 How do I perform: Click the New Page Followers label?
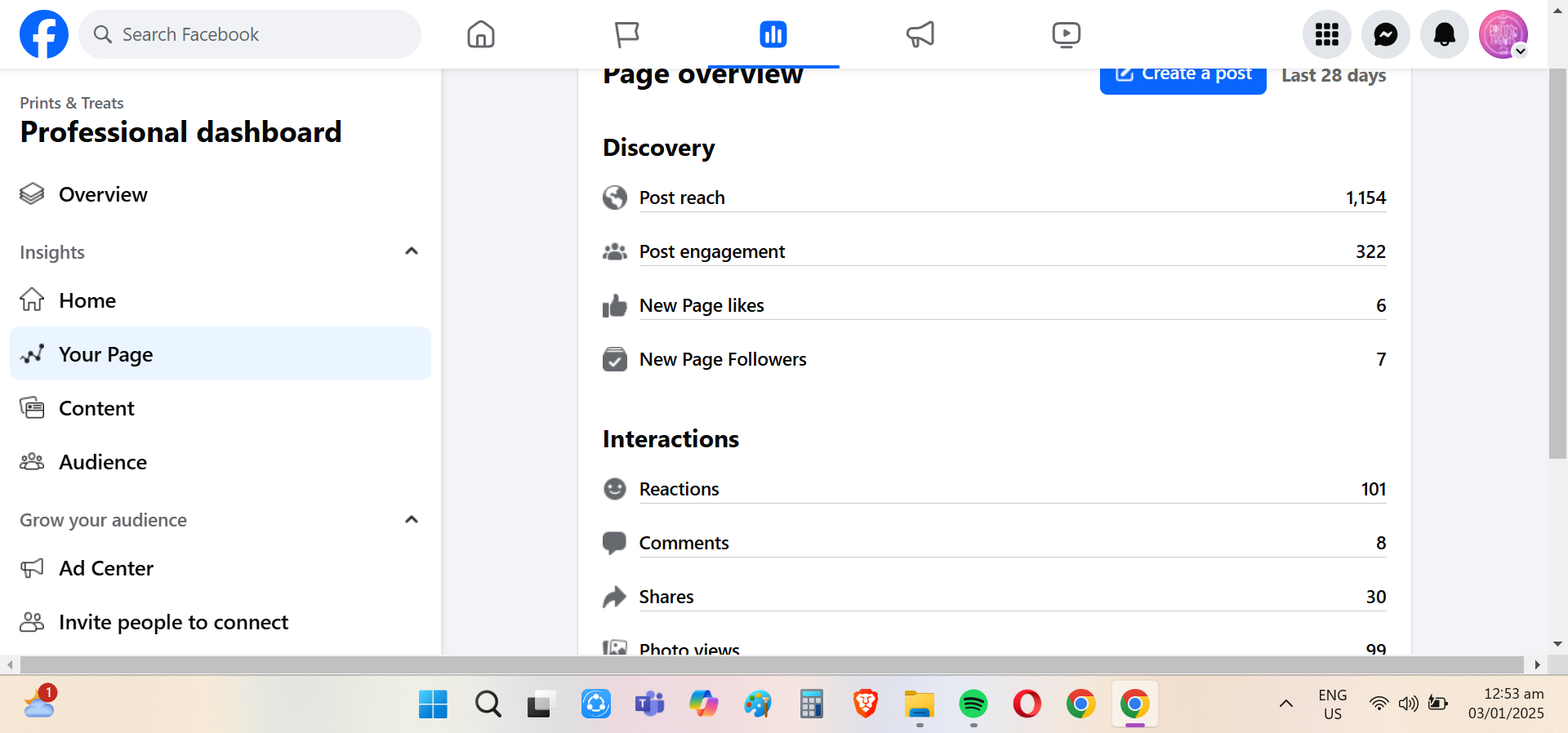tap(723, 359)
